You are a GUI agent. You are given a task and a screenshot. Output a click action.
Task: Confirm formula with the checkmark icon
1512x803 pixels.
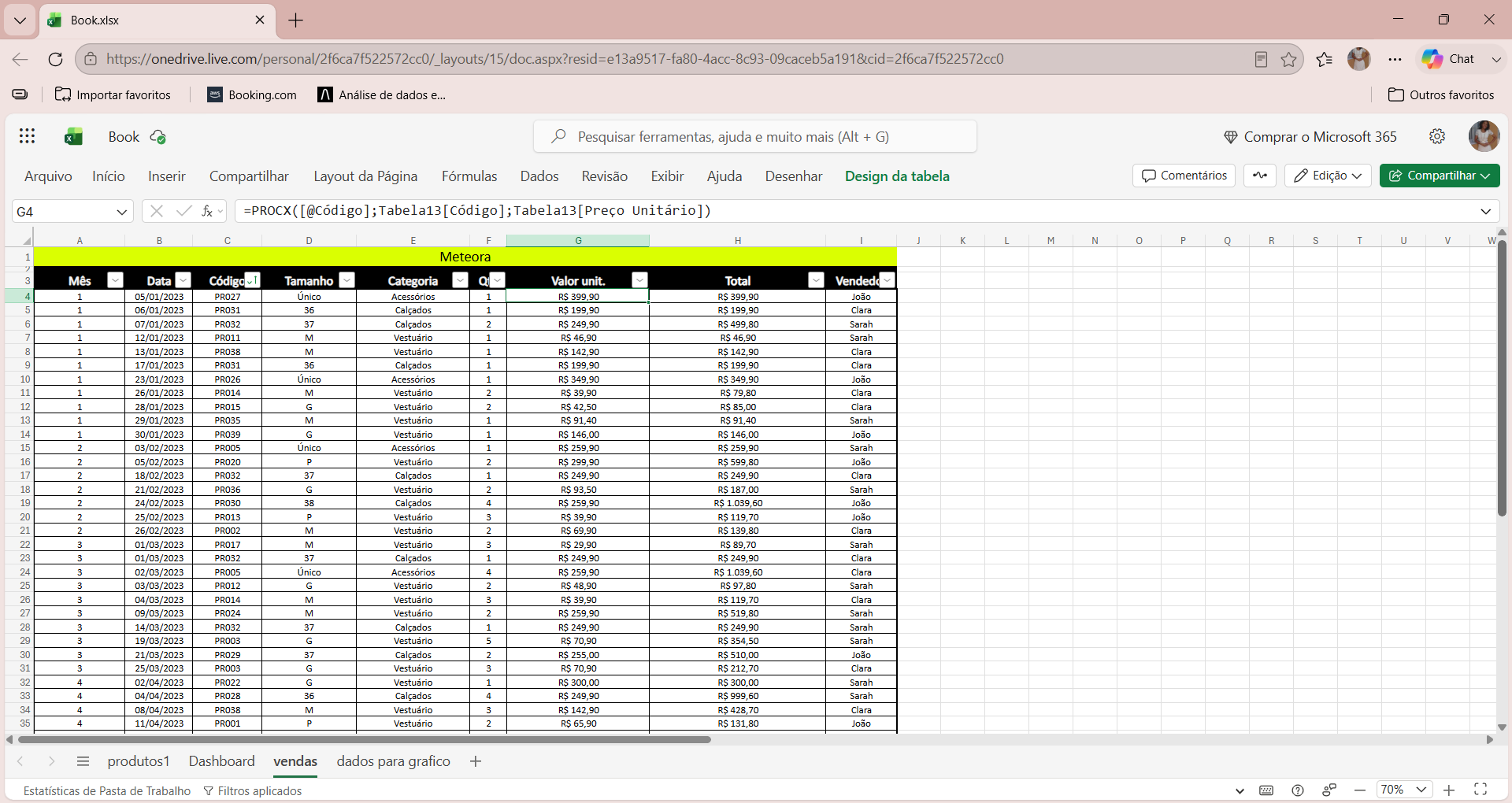click(183, 211)
